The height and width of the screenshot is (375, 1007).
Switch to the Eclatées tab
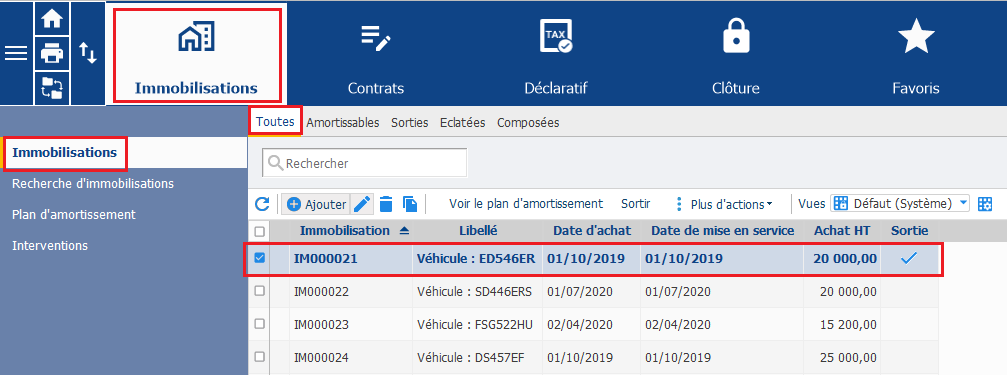462,123
